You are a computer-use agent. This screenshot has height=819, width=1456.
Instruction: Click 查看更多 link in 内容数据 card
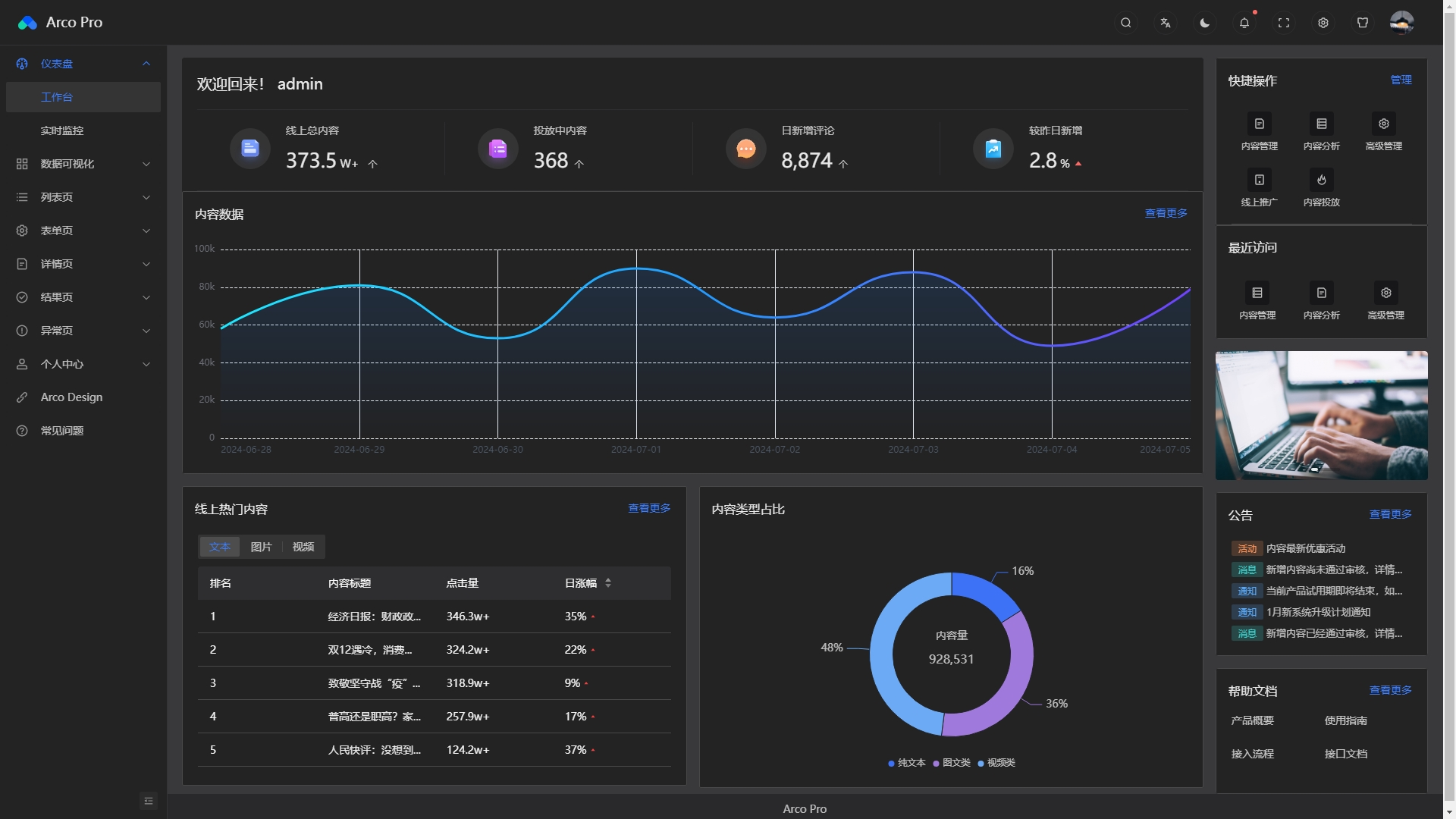coord(1166,214)
